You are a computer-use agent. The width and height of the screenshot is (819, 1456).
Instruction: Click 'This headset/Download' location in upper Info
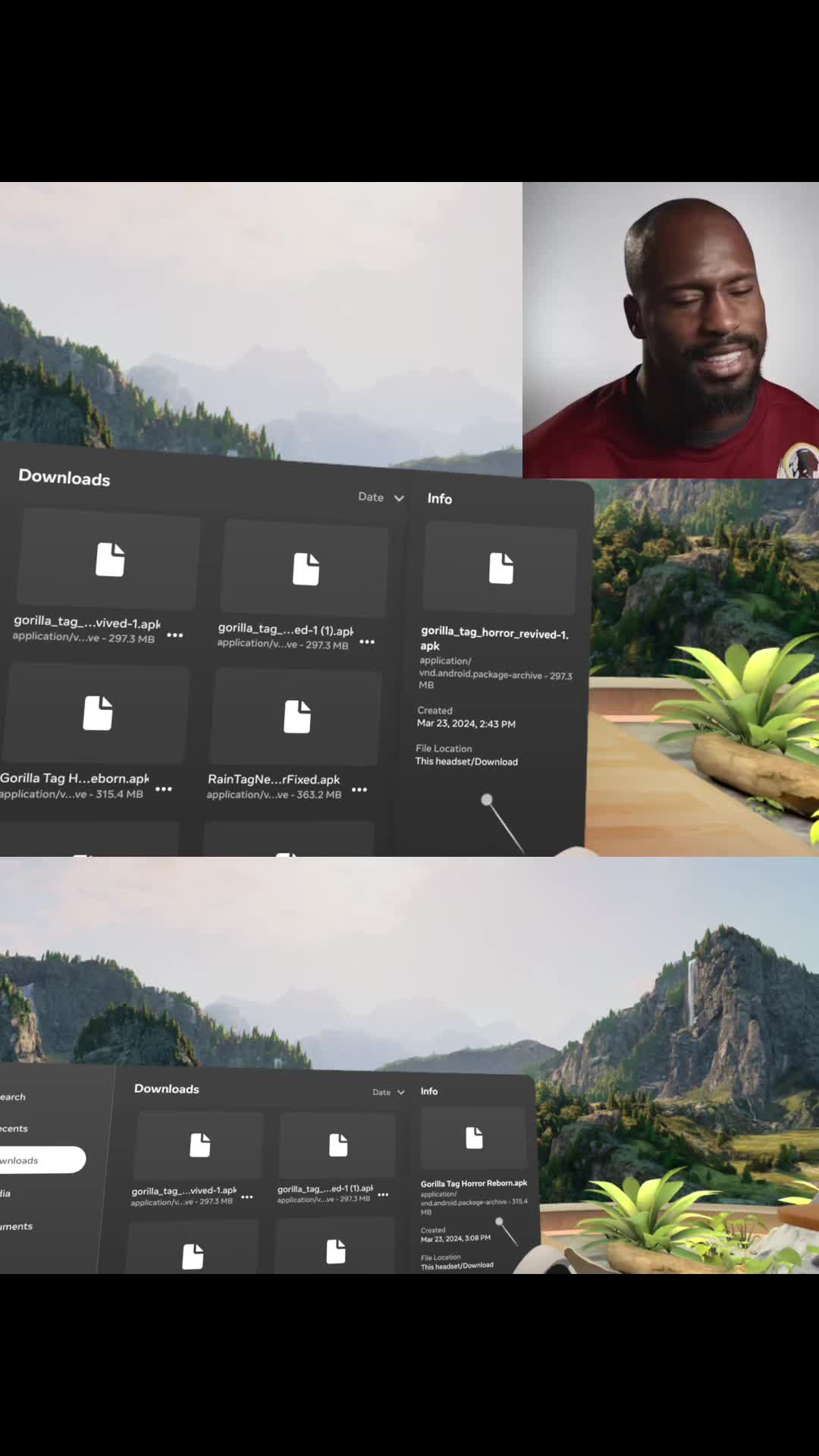pos(466,761)
